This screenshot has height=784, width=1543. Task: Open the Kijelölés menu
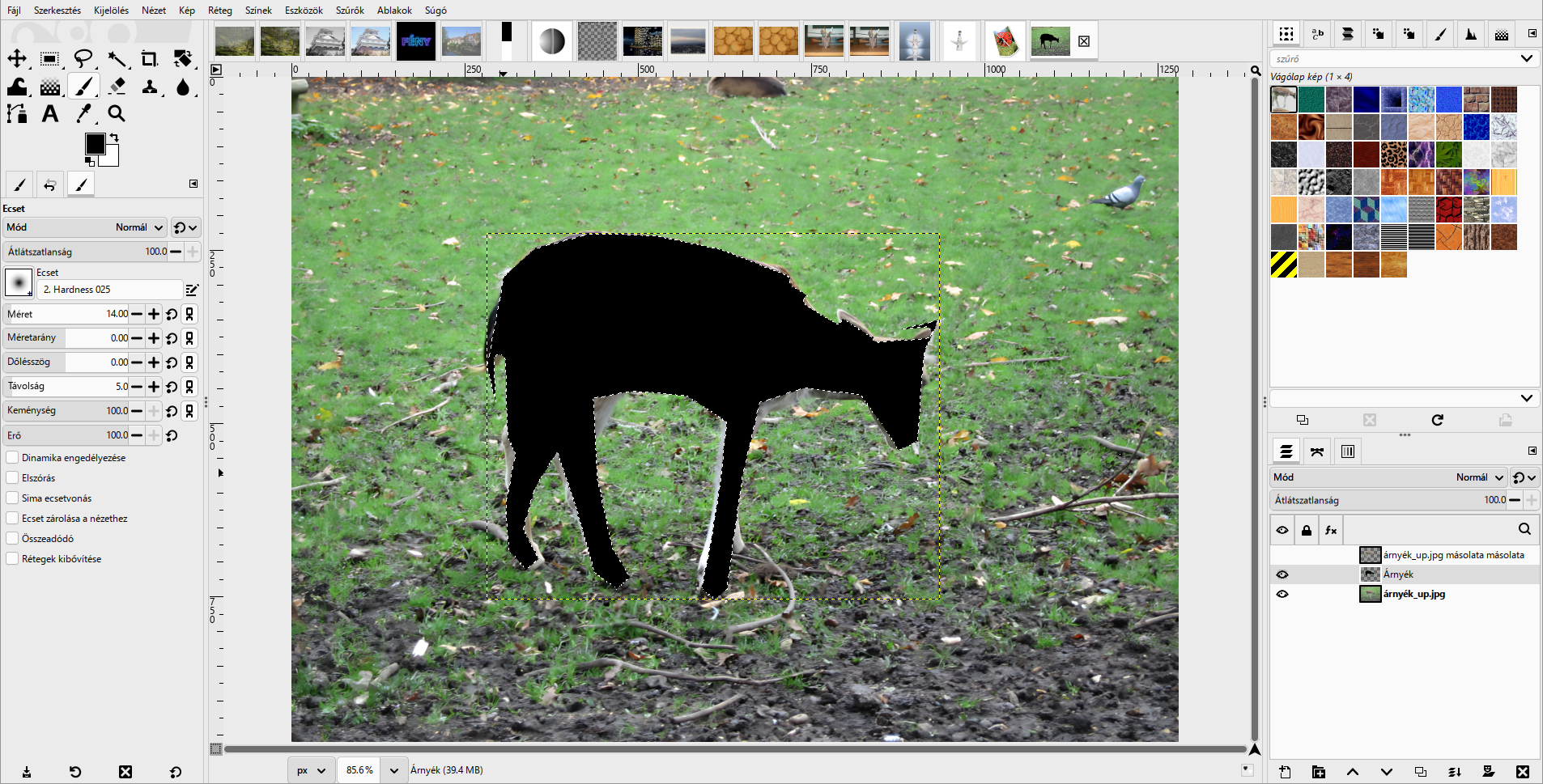(111, 11)
